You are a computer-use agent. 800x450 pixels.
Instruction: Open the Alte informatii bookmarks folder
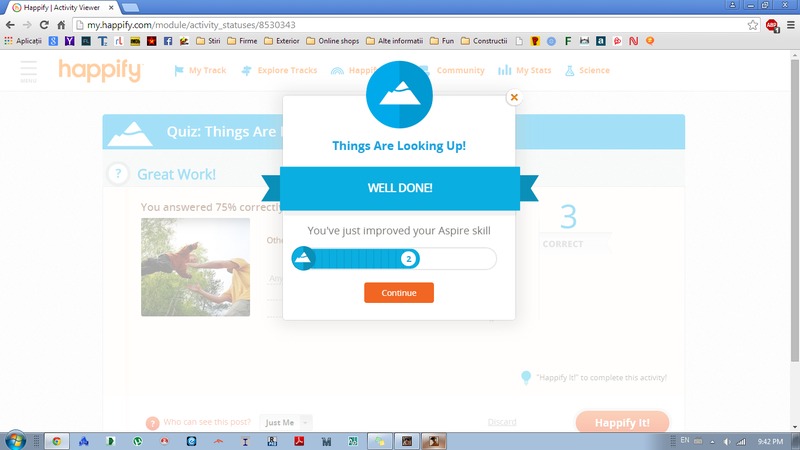point(394,41)
